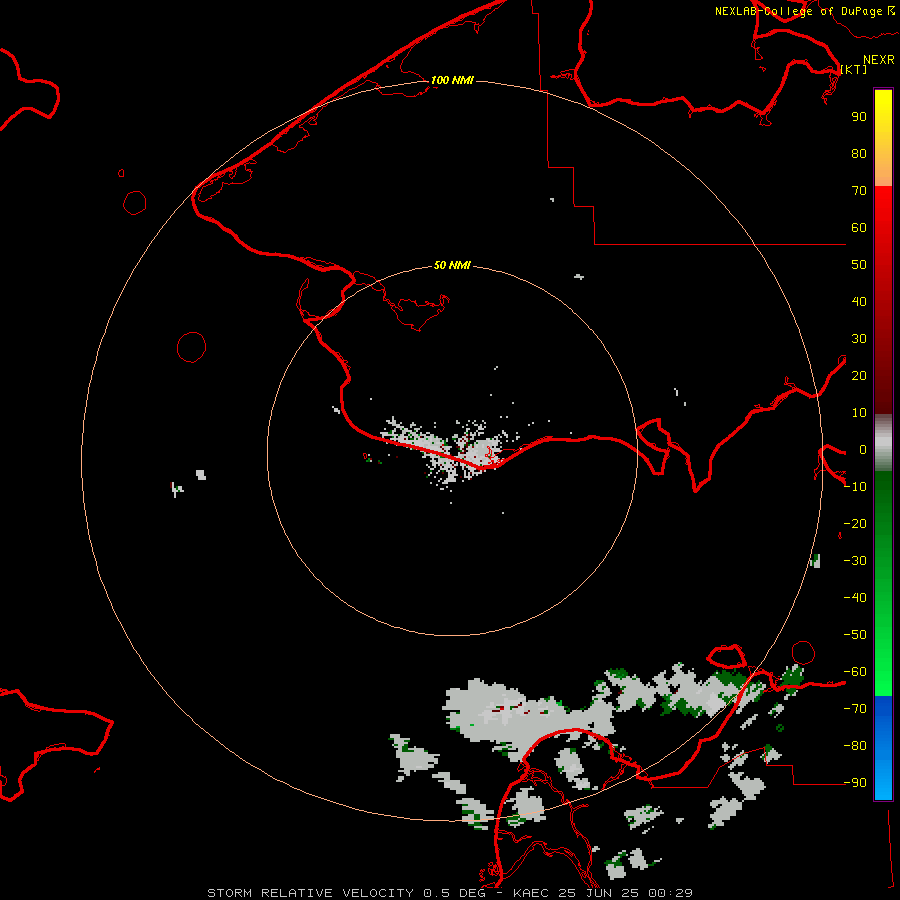Click the 60 value on velocity scale
This screenshot has height=900, width=900.
(859, 228)
